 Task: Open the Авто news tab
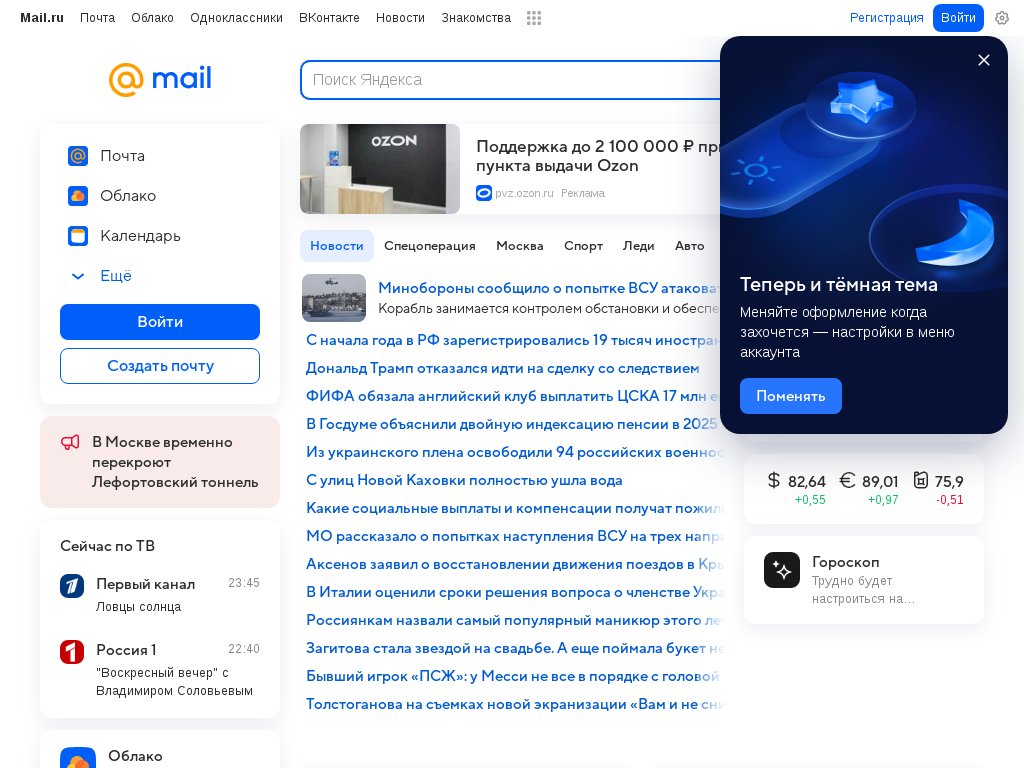(690, 246)
